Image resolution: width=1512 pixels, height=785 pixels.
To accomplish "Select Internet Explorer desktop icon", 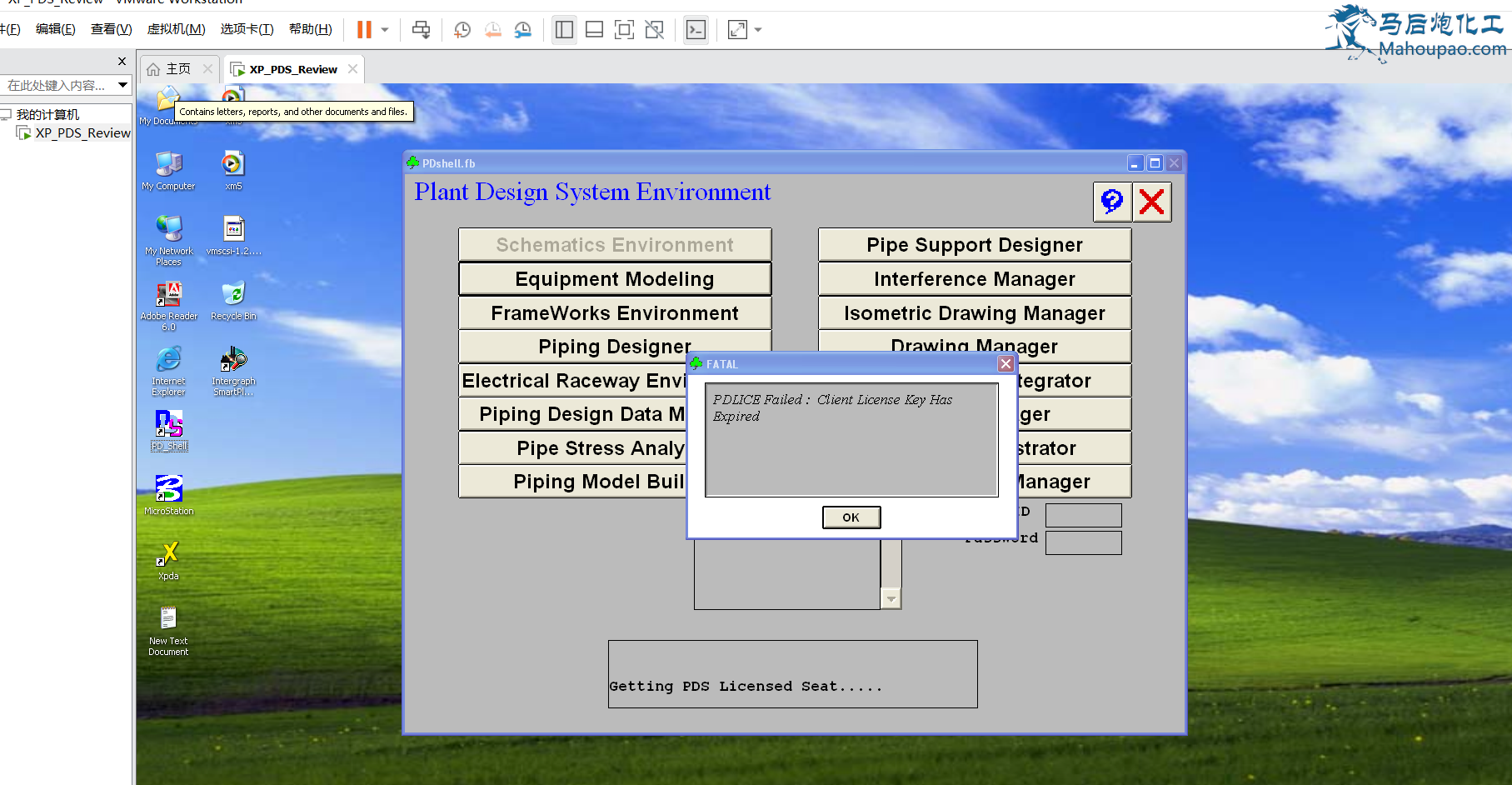I will 168,371.
